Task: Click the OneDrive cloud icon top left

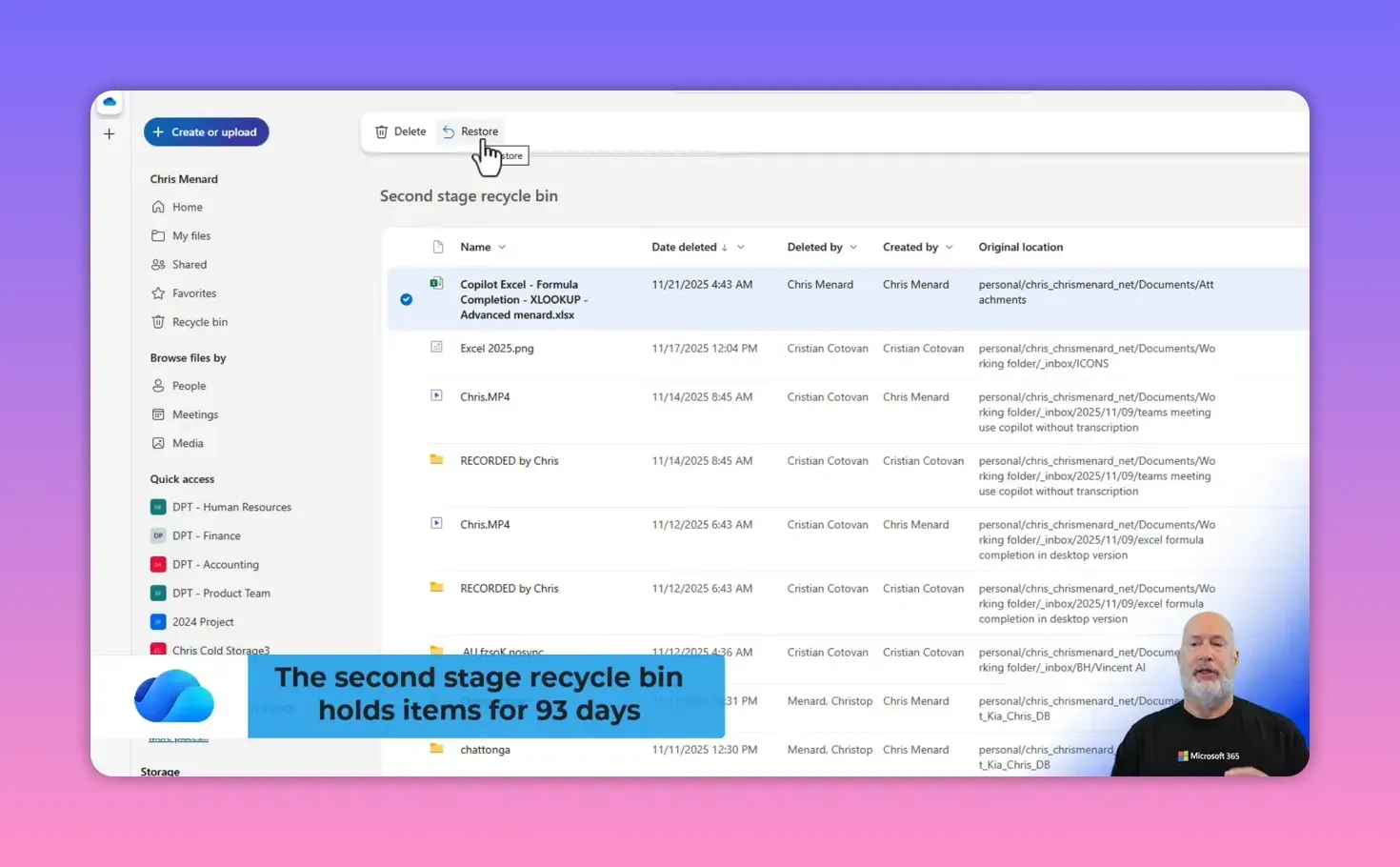Action: (109, 102)
